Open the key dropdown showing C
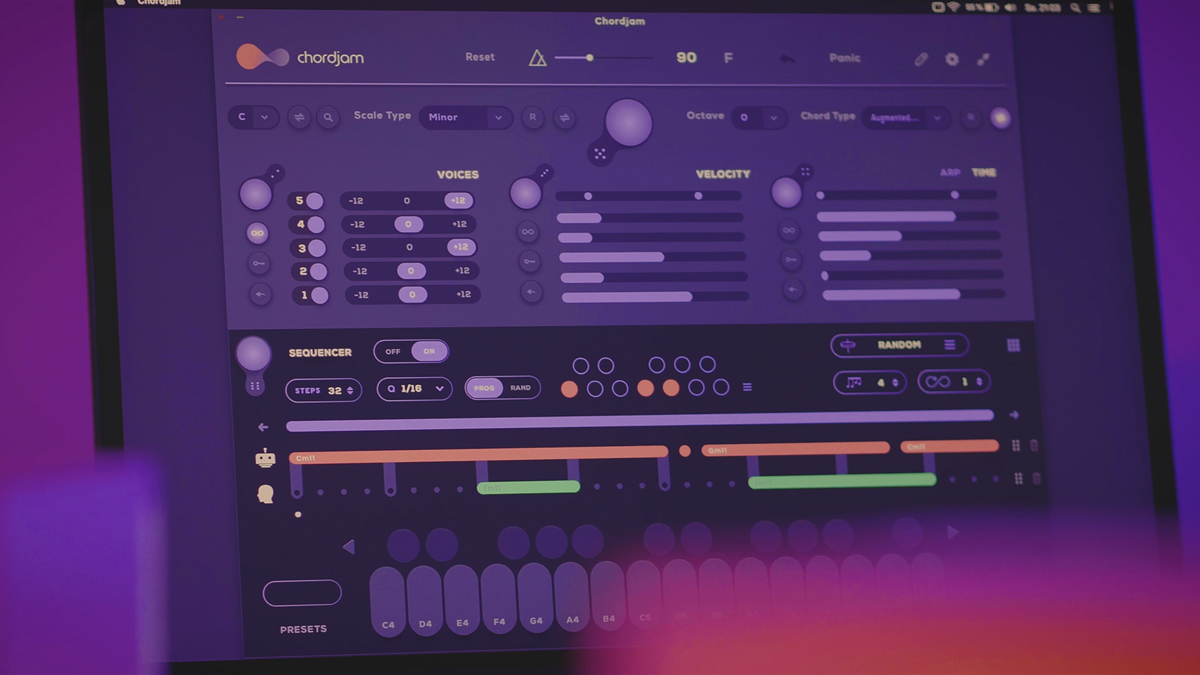Viewport: 1200px width, 675px height. pos(253,117)
